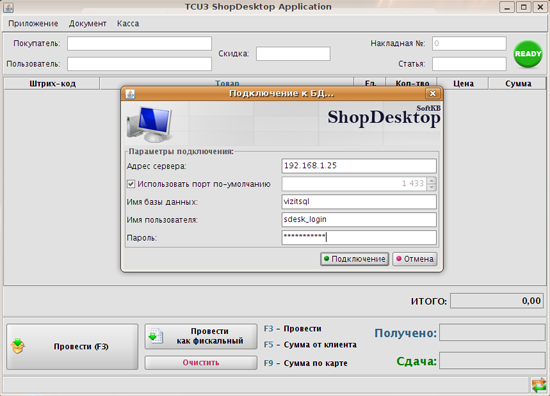Image resolution: width=550 pixels, height=396 pixels.
Task: Click the 'F5 – Сумма от клиента' hint
Action: tap(310, 345)
